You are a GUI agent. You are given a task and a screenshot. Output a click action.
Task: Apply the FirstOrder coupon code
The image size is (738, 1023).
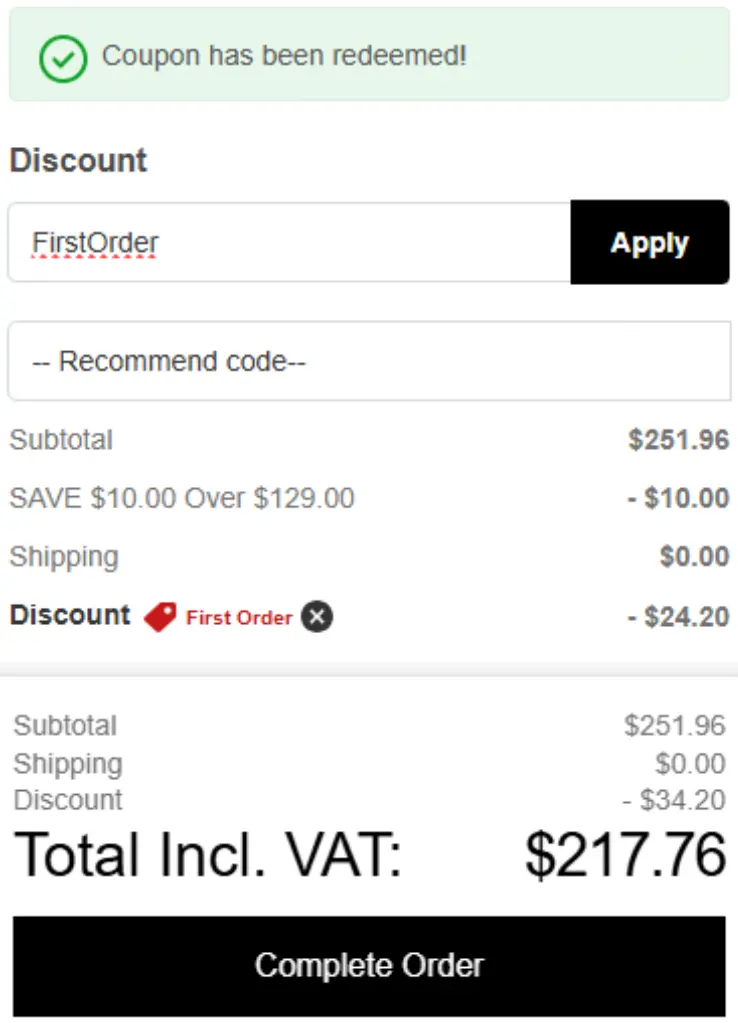[x=649, y=242]
